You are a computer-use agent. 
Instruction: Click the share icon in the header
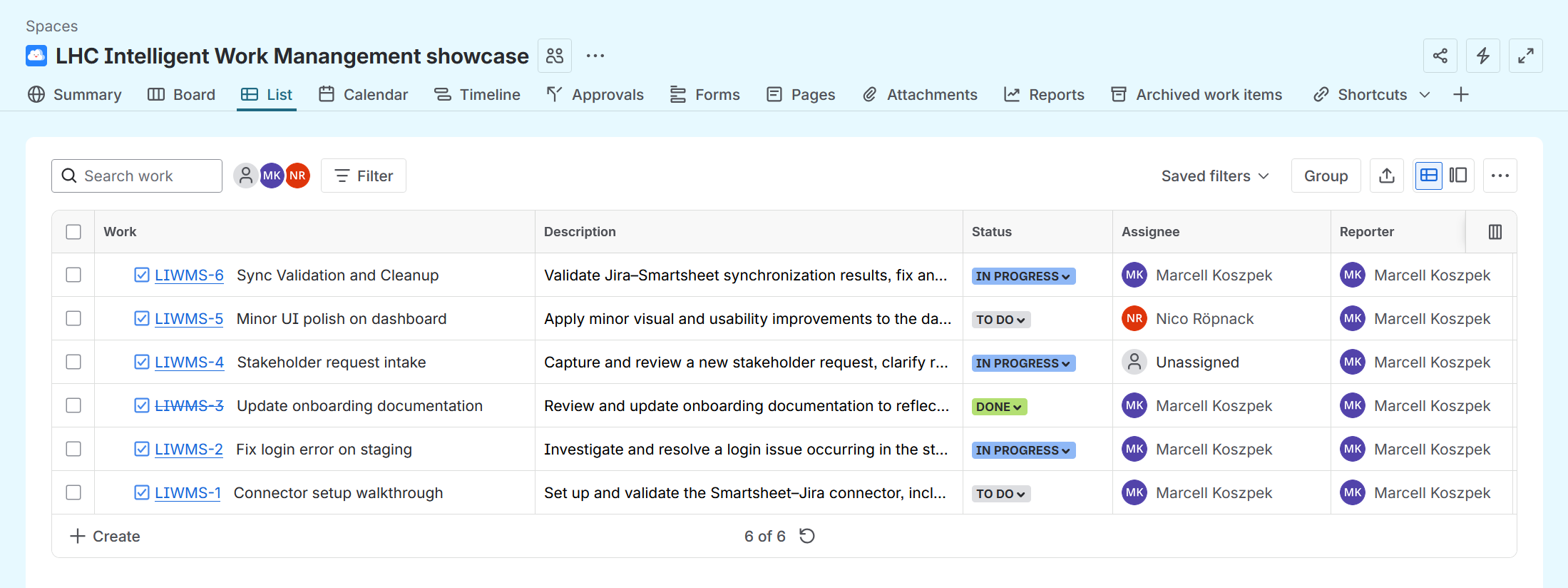(x=1440, y=56)
